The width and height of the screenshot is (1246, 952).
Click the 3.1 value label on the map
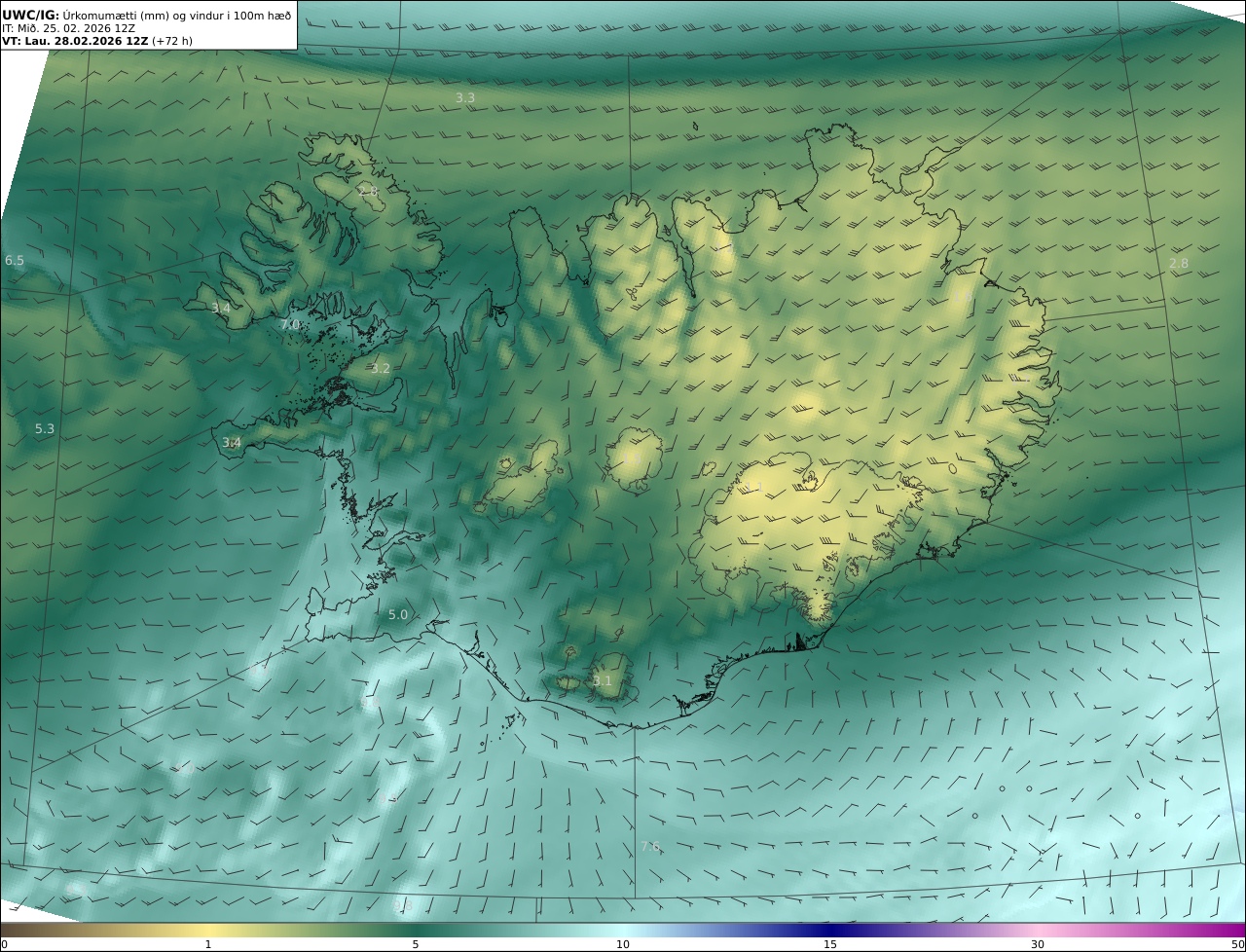click(x=603, y=680)
